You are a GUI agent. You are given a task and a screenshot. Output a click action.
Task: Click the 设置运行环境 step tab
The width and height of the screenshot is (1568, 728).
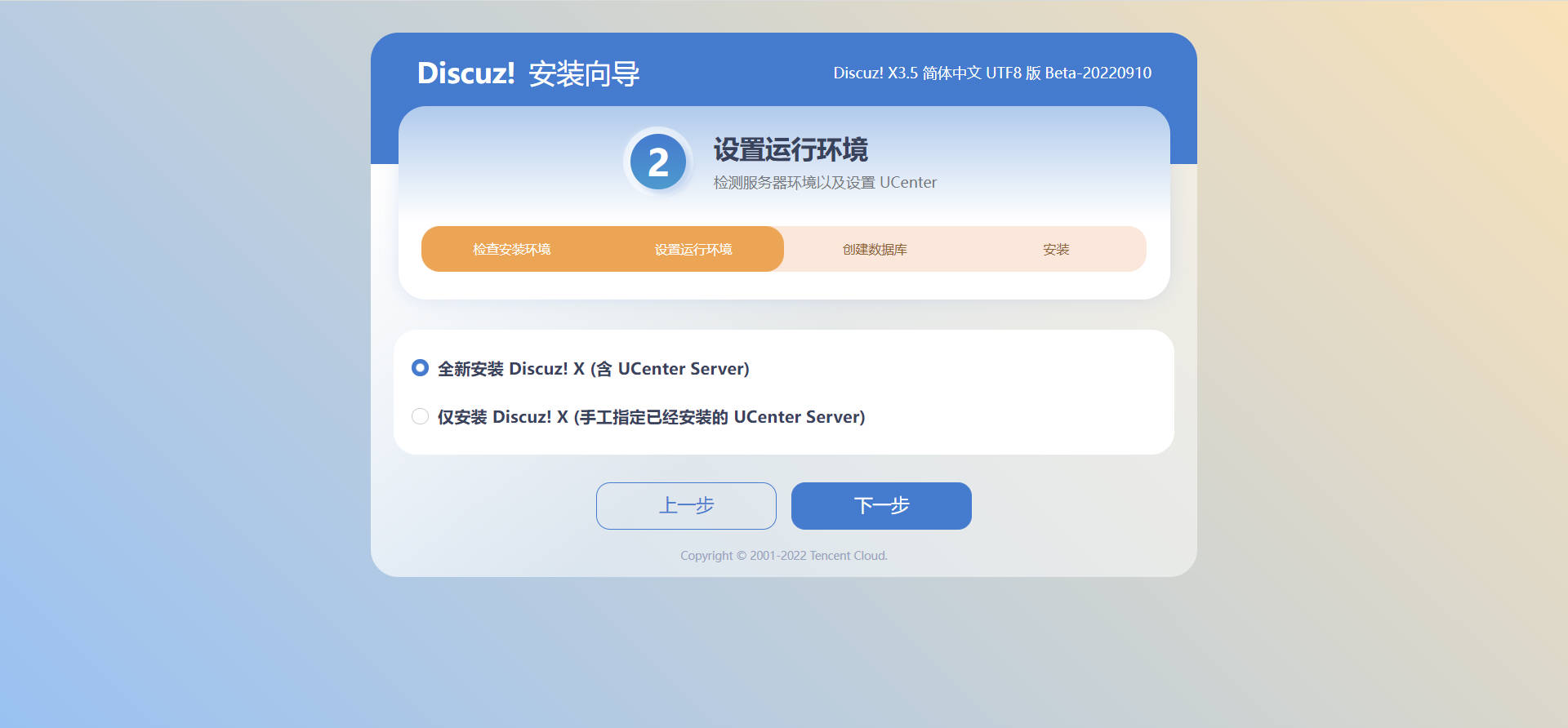pos(693,249)
